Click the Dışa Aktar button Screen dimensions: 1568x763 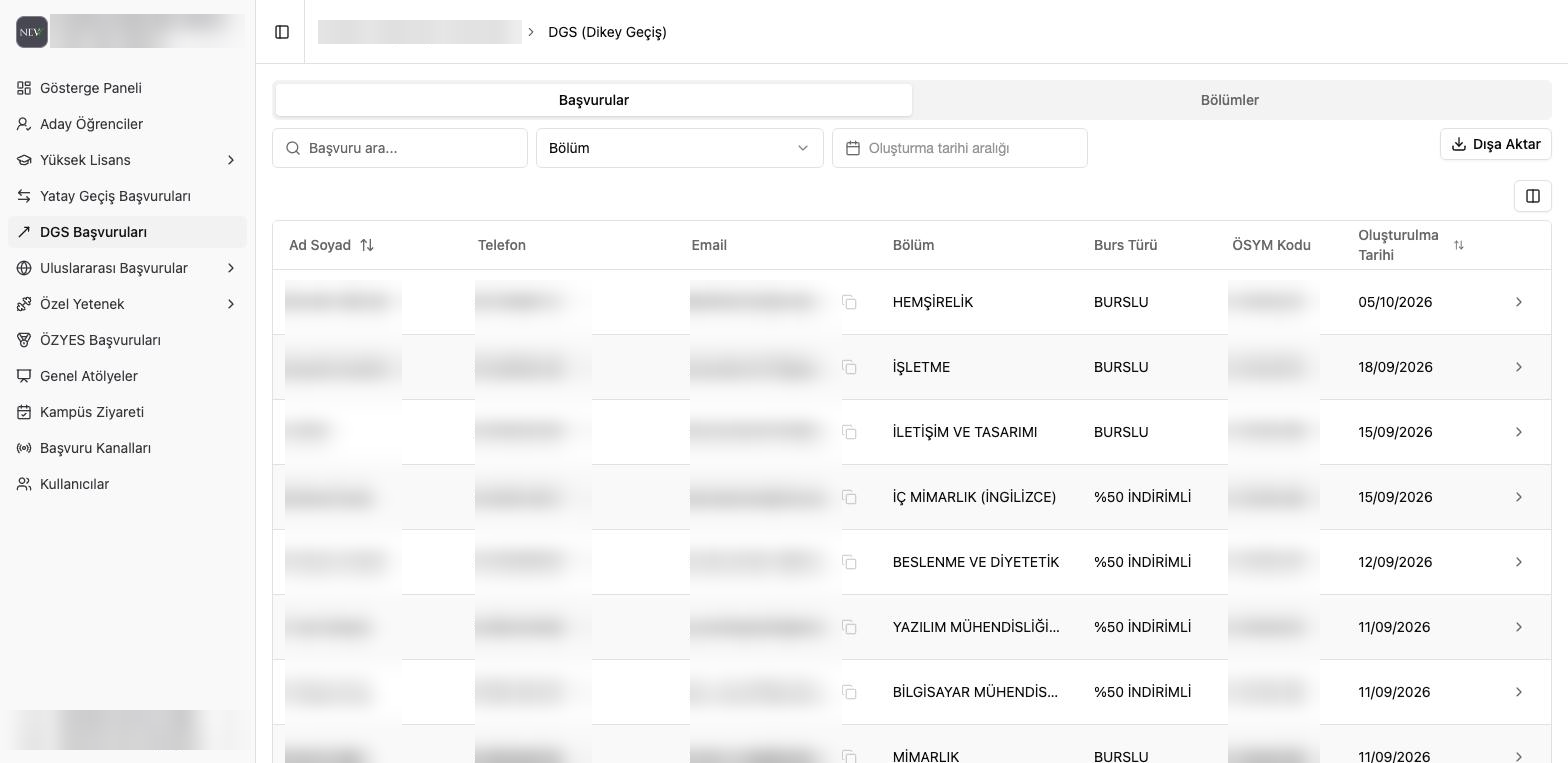point(1495,144)
